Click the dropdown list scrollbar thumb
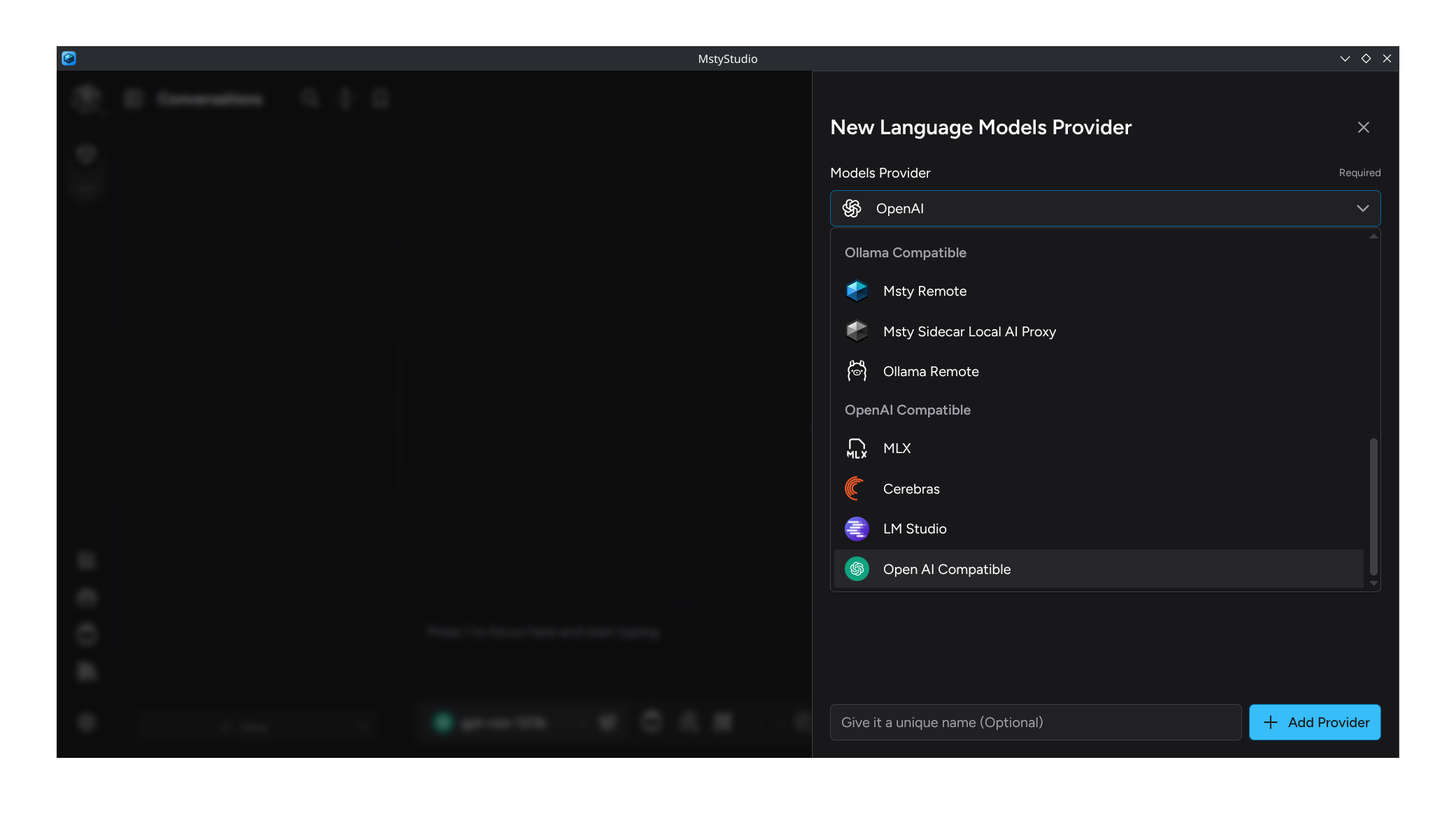 (x=1373, y=506)
